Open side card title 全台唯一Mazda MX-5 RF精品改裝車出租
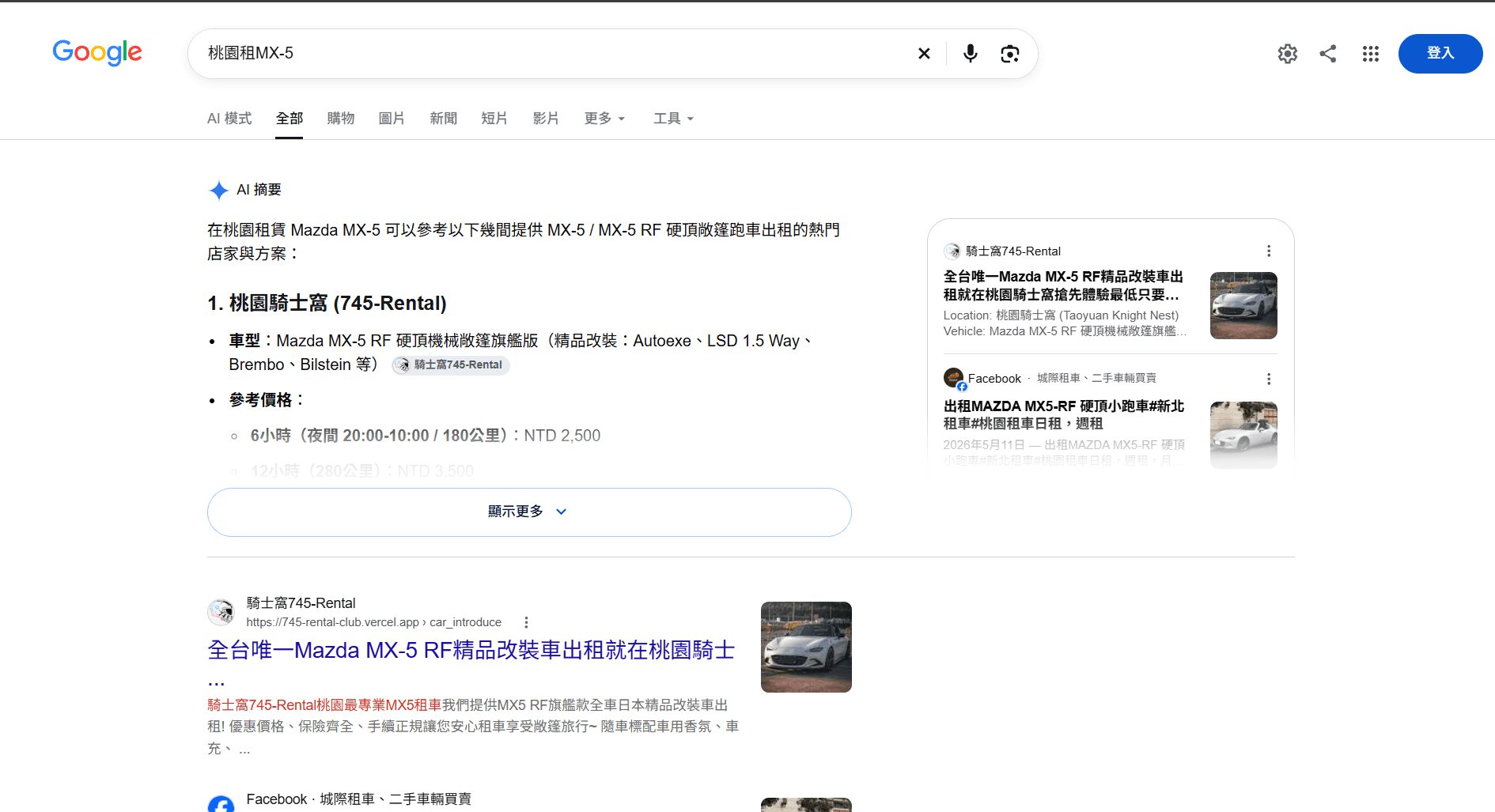The image size is (1495, 812). [1063, 285]
